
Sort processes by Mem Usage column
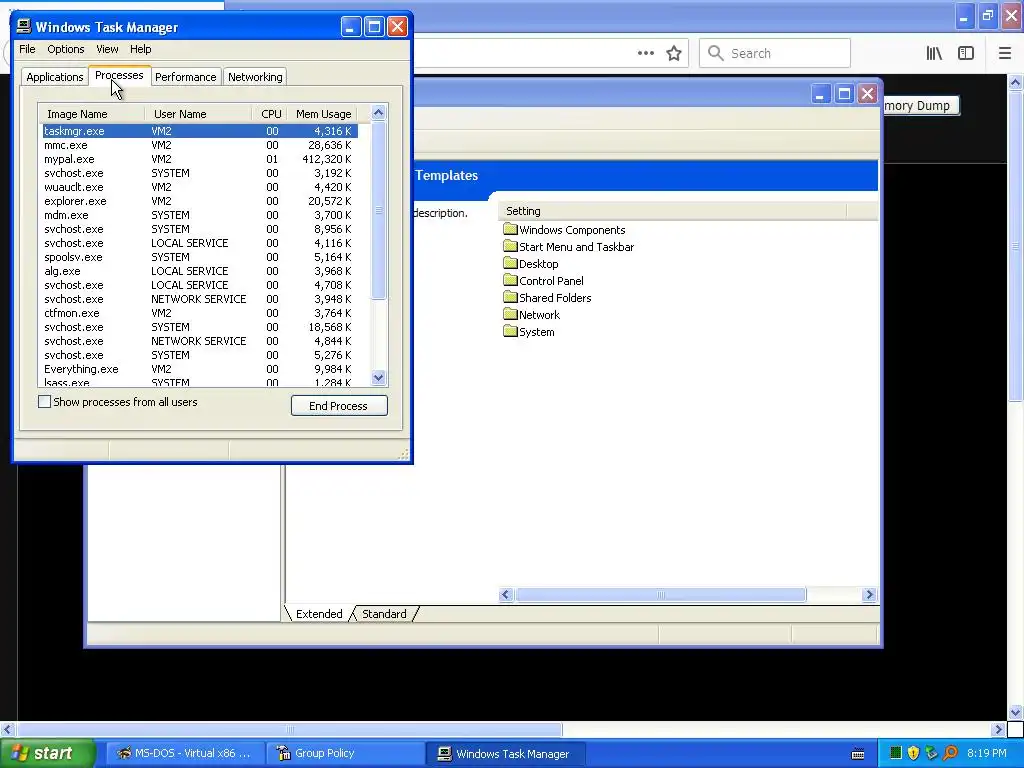[323, 114]
